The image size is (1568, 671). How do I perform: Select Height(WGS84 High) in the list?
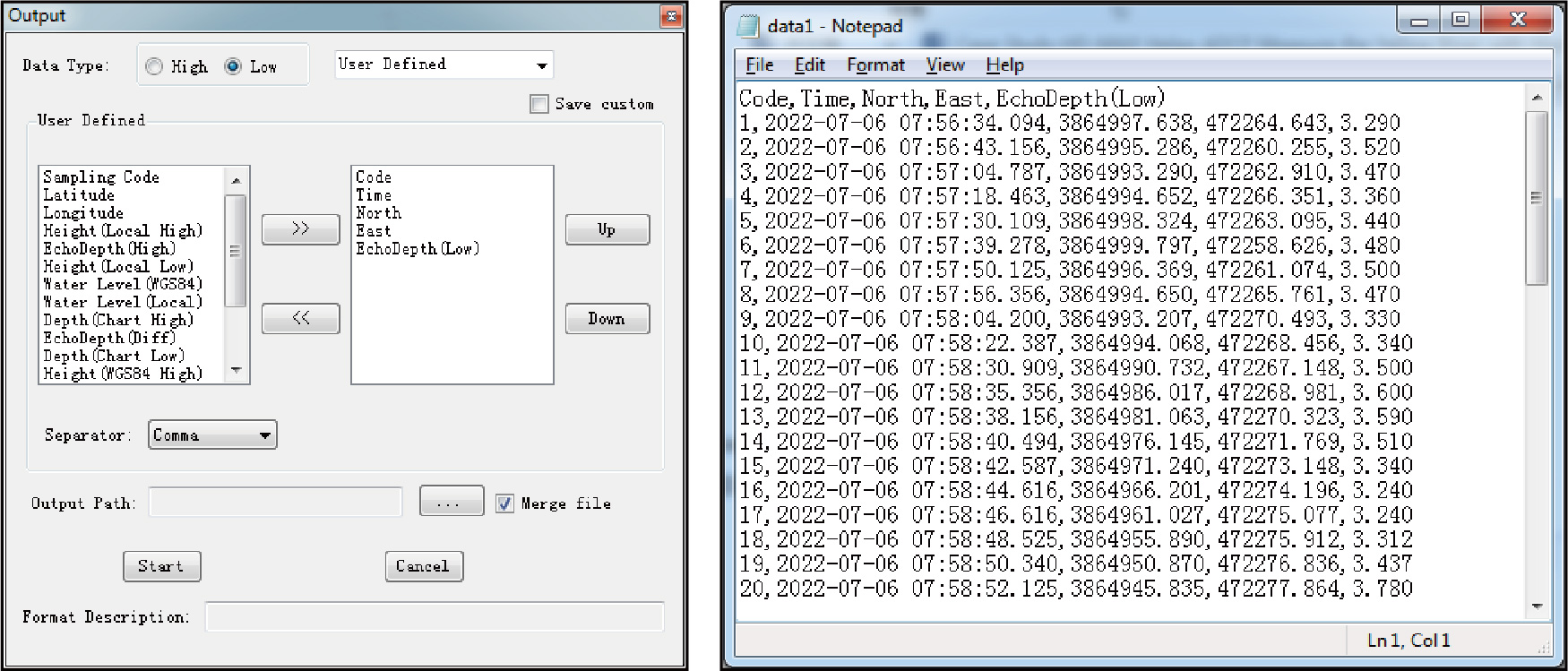click(x=123, y=374)
